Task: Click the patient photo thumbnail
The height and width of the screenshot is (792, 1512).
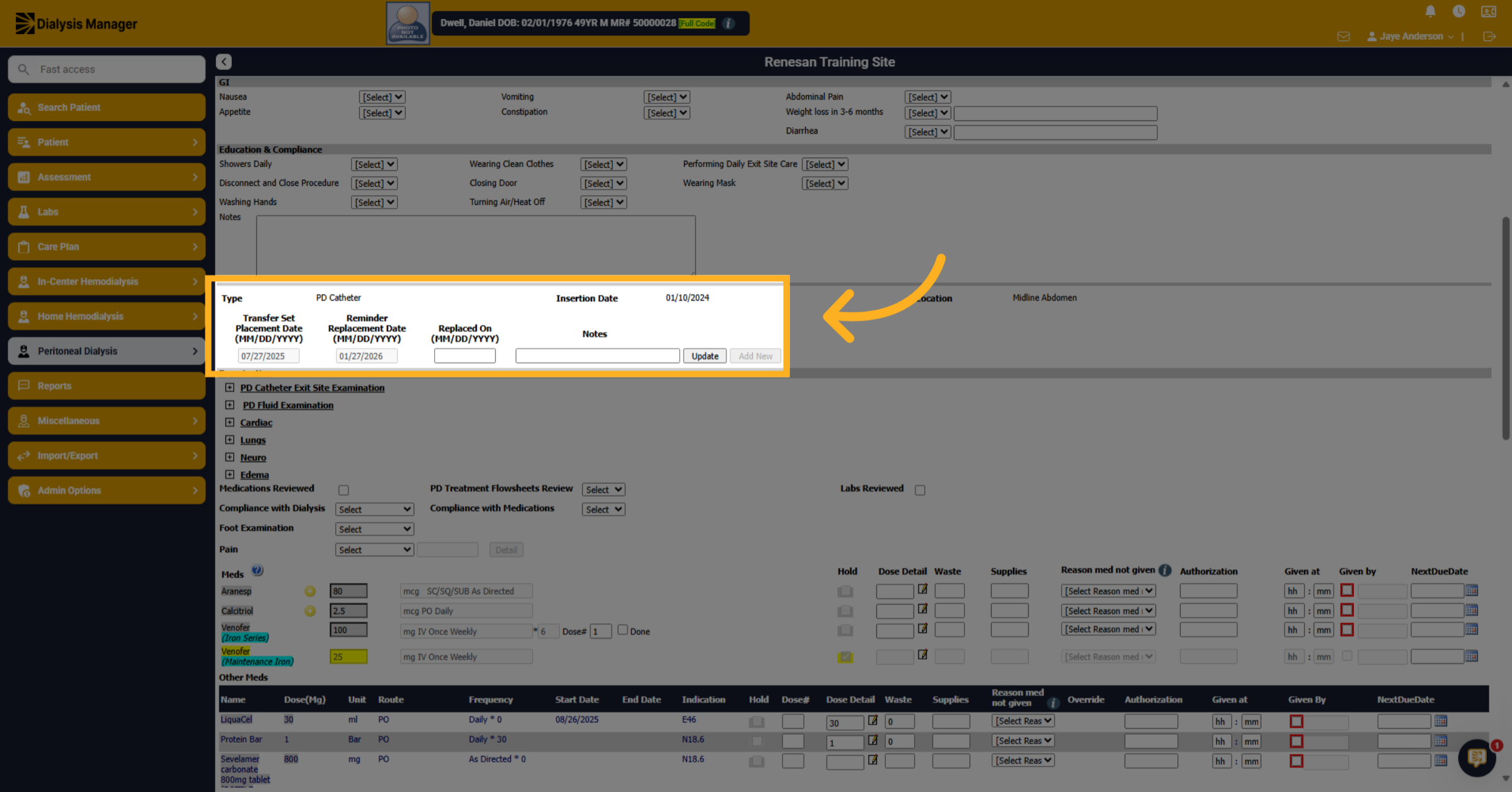Action: (x=408, y=23)
